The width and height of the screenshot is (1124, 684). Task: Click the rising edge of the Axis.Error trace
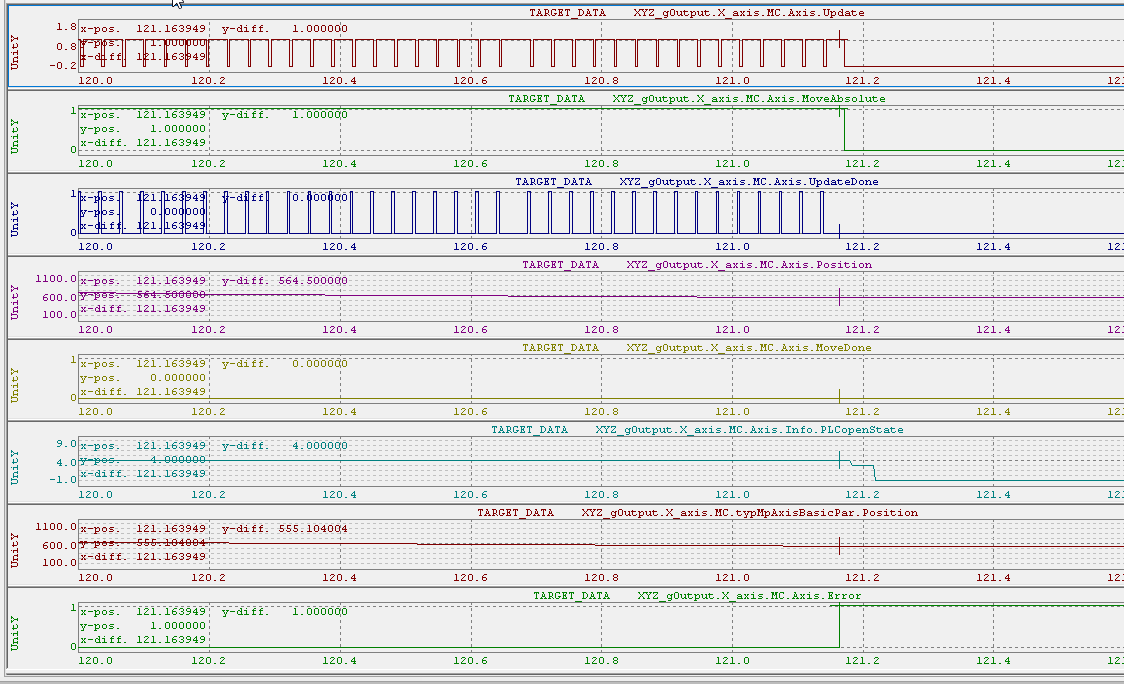pyautogui.click(x=839, y=627)
